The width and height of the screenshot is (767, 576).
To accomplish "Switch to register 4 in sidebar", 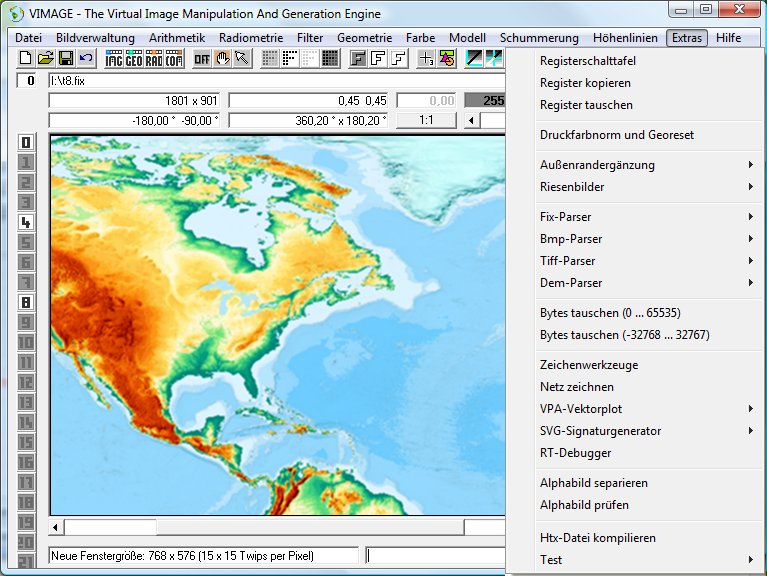I will pos(26,222).
